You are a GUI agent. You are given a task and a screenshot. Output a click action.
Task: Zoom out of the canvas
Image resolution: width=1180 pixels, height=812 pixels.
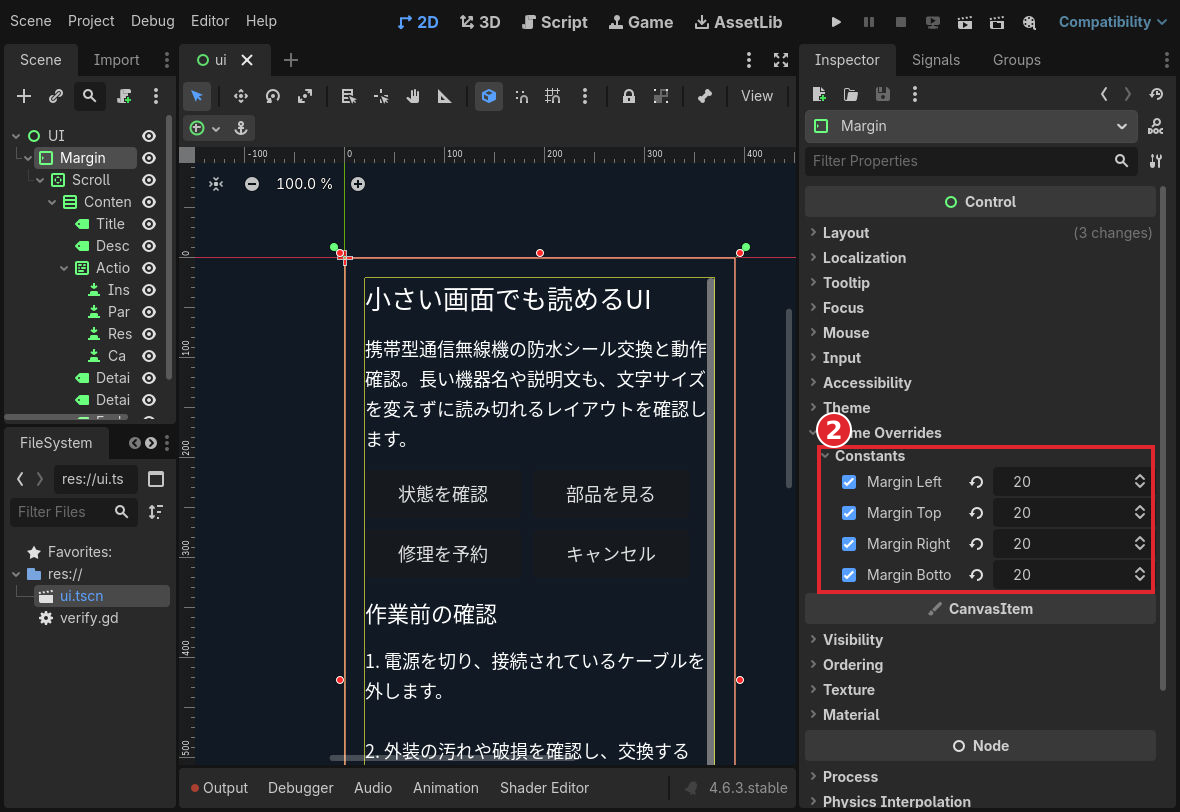(252, 184)
